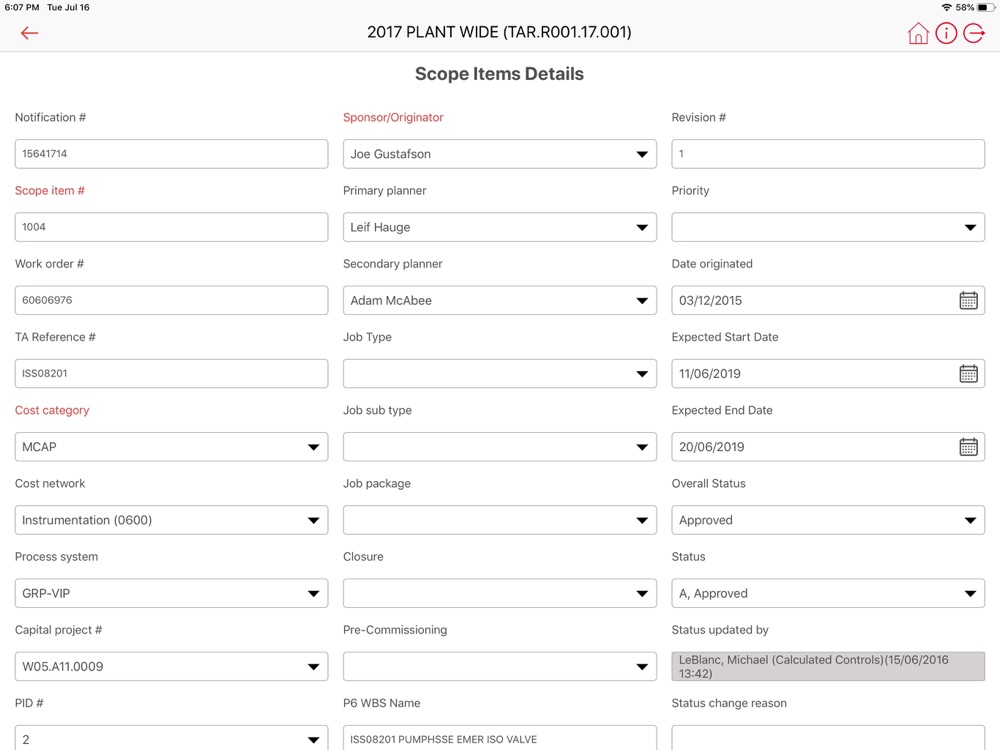Expand the Pre-Commissioning dropdown
This screenshot has width=1000, height=750.
tap(499, 666)
